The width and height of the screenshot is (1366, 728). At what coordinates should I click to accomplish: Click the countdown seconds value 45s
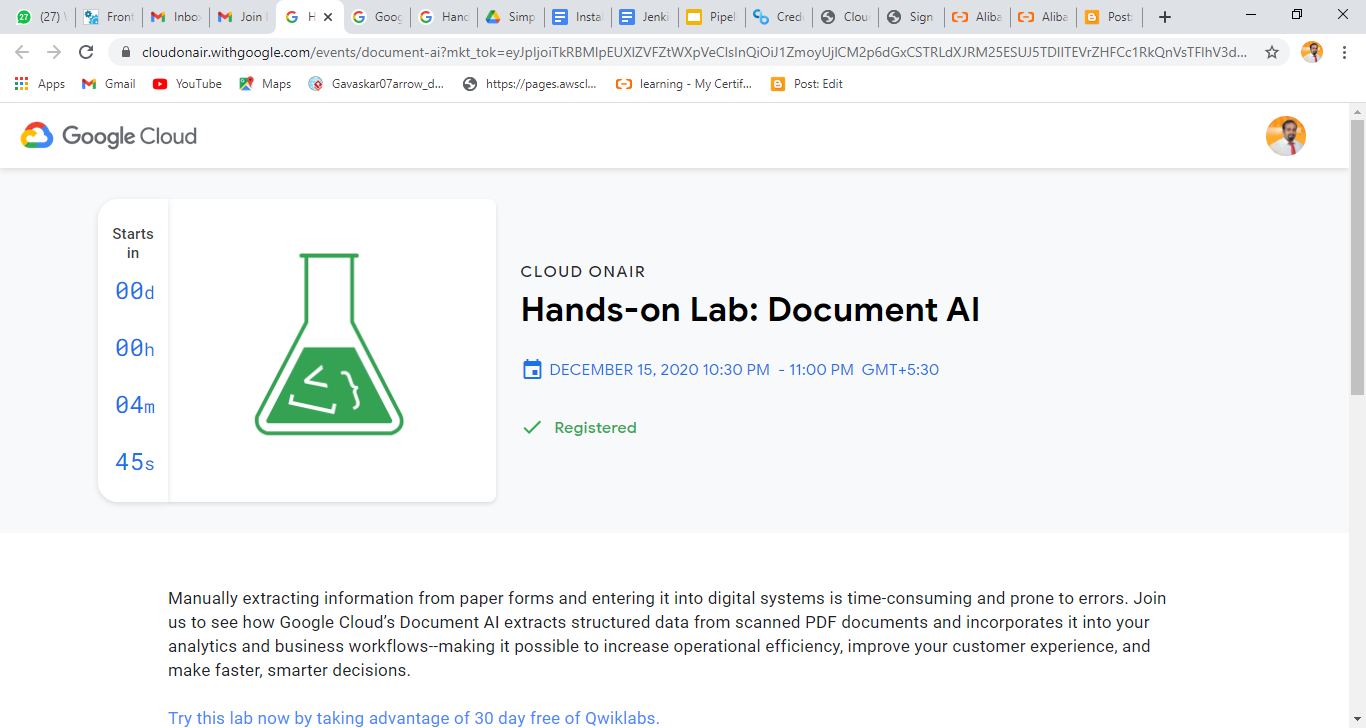[x=135, y=462]
